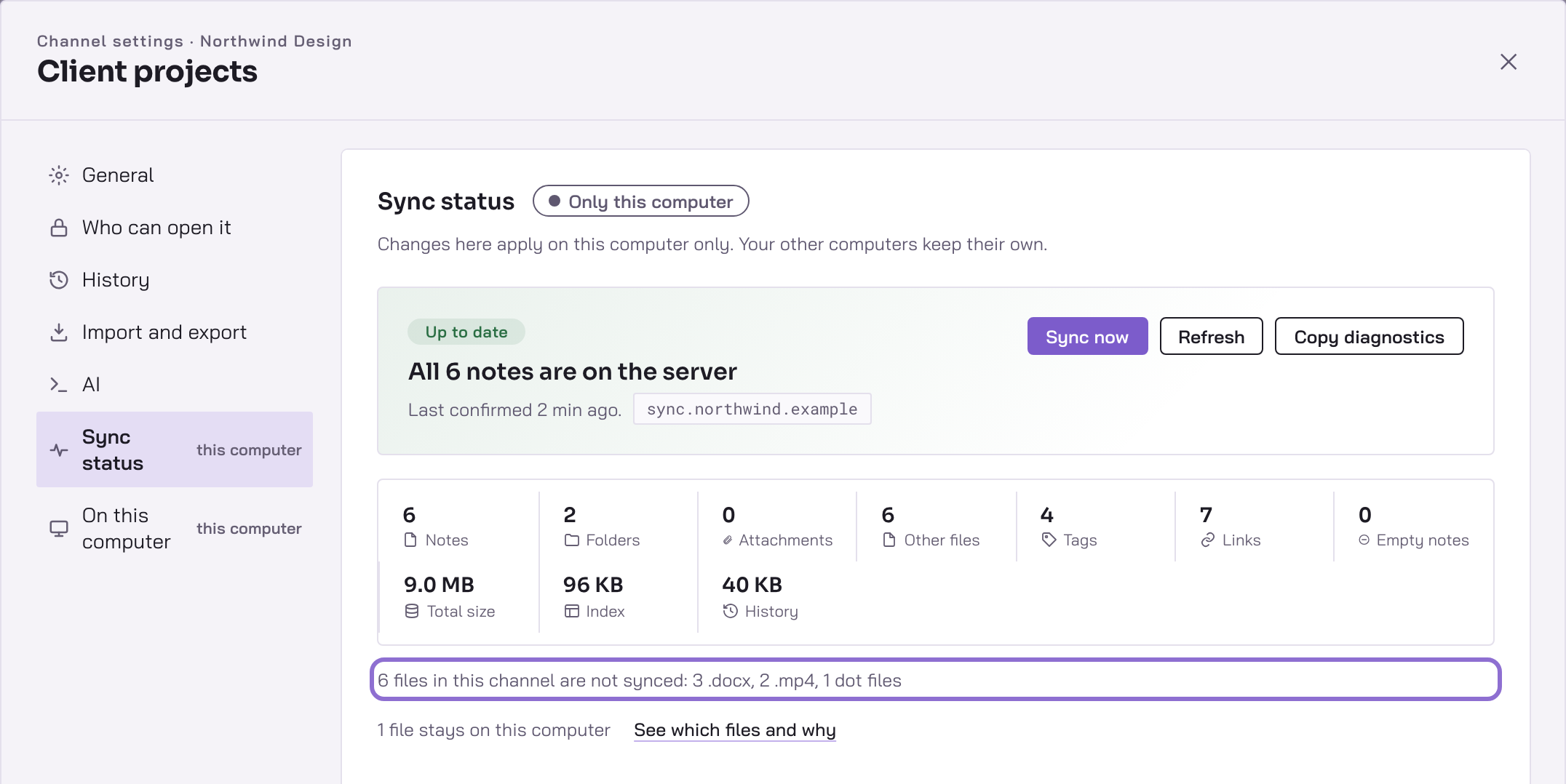Screen dimensions: 1566x784
Task: Click the Refresh button
Action: pos(1211,337)
